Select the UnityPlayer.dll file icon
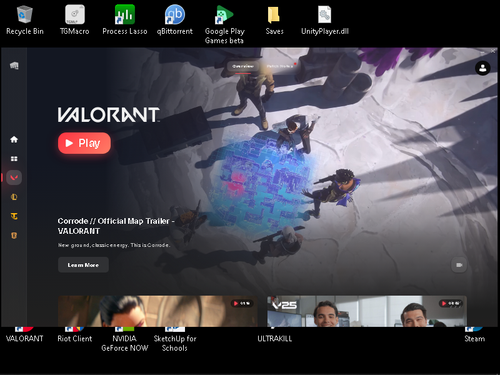 (325, 20)
